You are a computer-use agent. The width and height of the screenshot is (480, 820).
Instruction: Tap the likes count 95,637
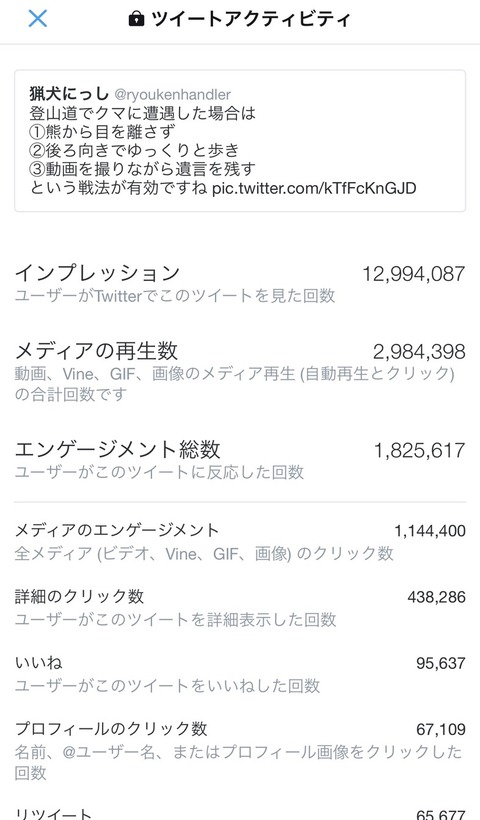click(x=440, y=663)
